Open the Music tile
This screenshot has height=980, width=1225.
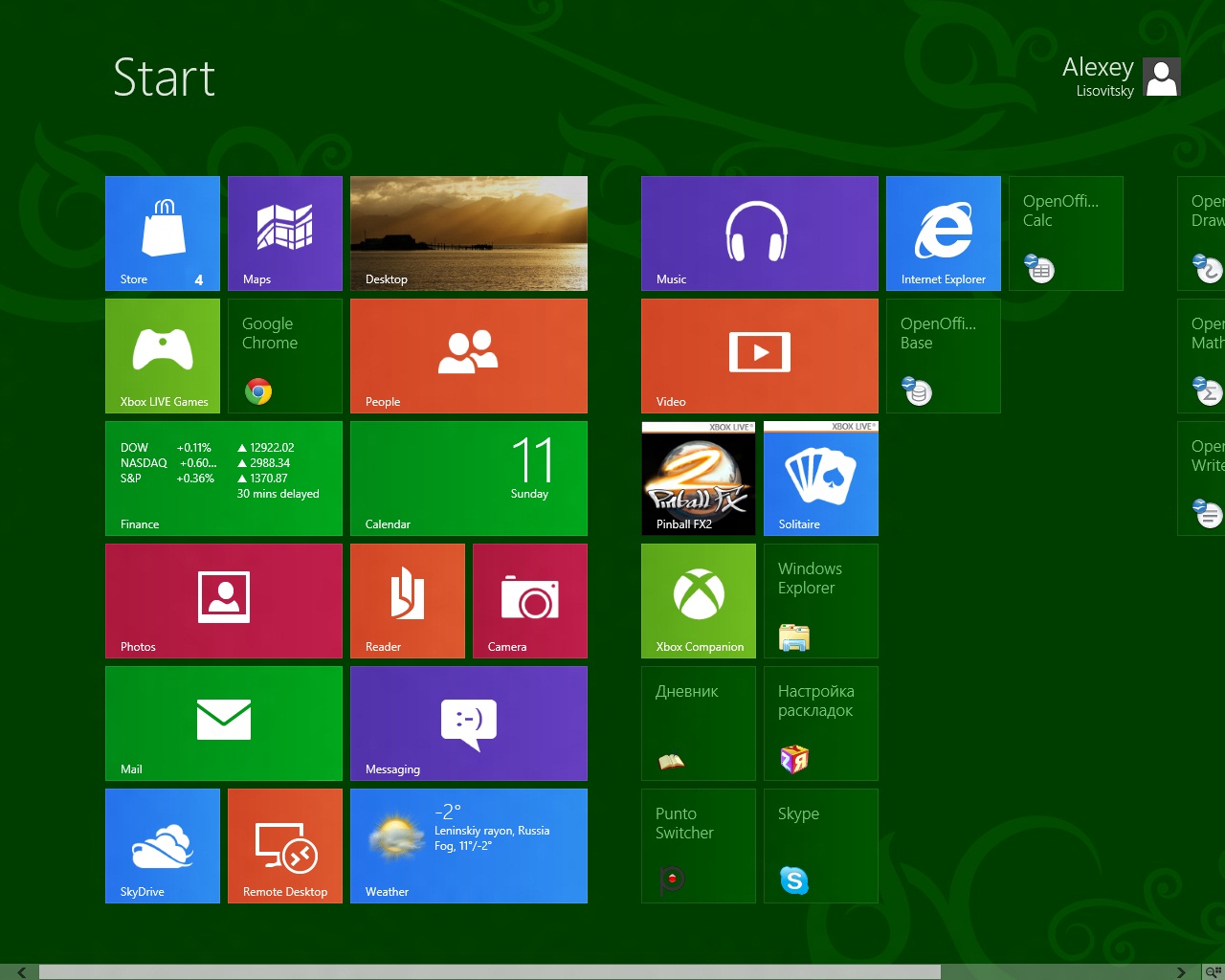click(x=760, y=234)
